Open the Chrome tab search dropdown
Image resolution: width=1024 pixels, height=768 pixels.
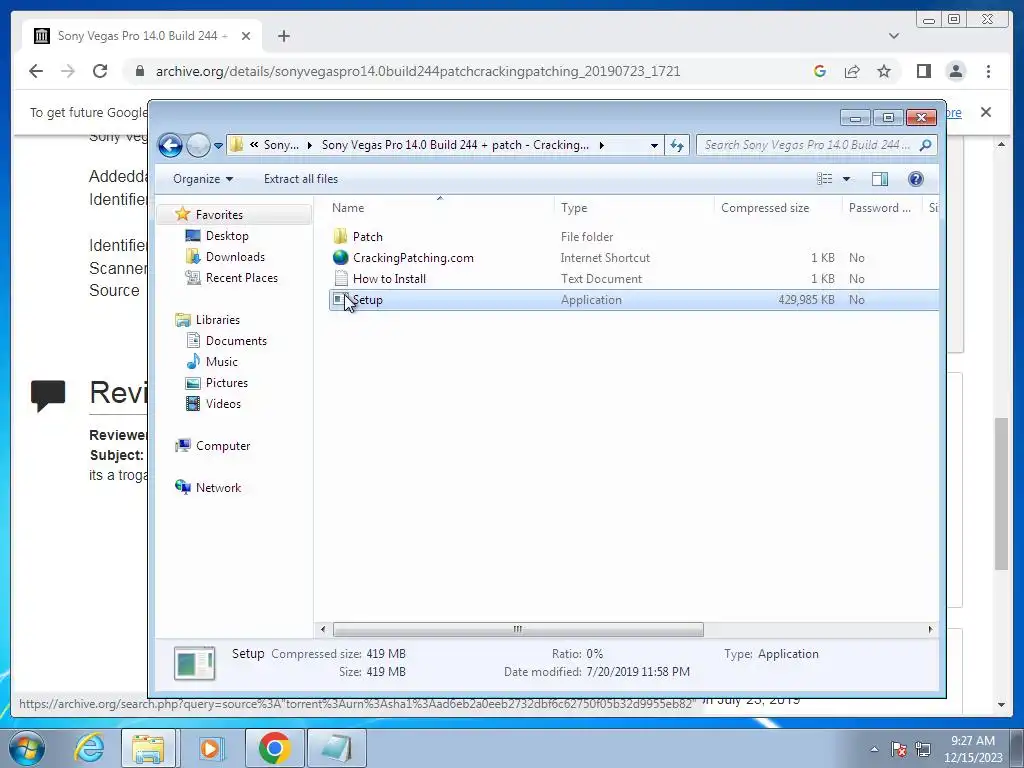894,36
